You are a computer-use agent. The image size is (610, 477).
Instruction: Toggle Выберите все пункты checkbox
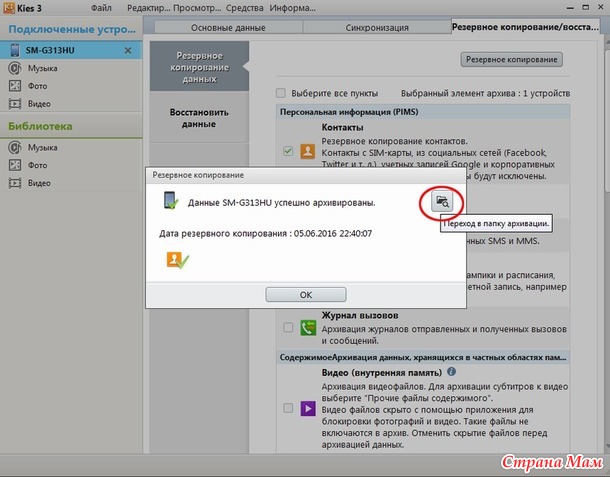[x=280, y=93]
